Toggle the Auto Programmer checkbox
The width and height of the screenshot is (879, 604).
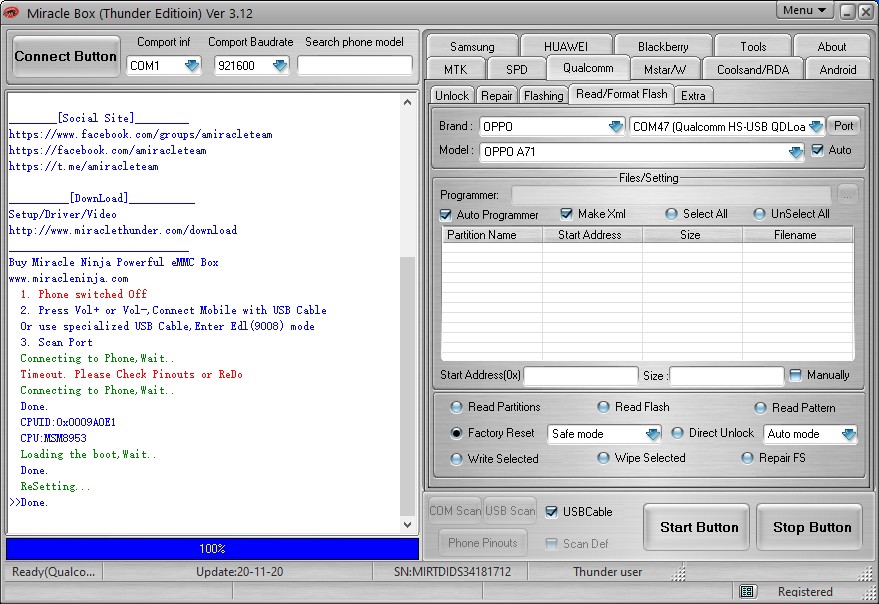[446, 215]
